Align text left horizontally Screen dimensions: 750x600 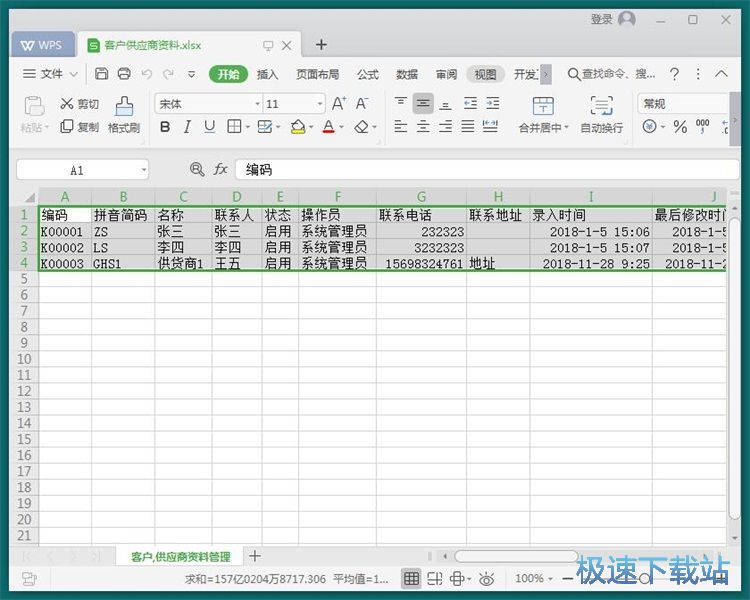[400, 127]
